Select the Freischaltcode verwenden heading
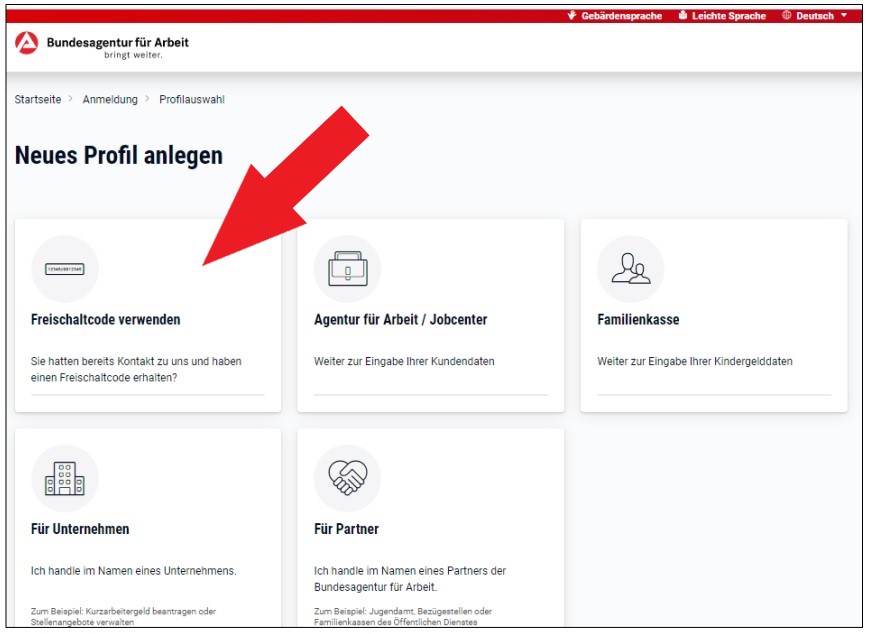The height and width of the screenshot is (634, 871). tap(107, 319)
